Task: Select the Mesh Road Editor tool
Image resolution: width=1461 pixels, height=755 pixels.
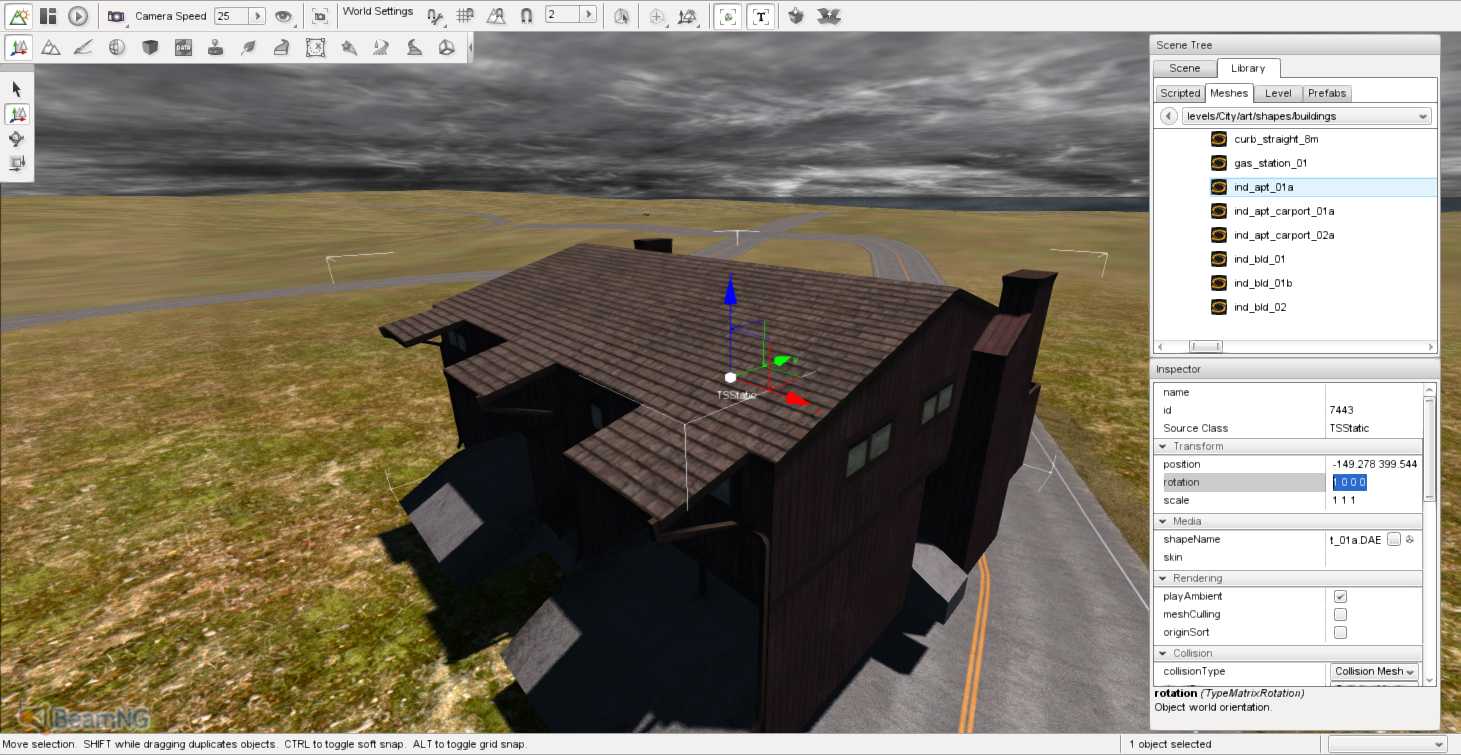Action: pyautogui.click(x=282, y=47)
